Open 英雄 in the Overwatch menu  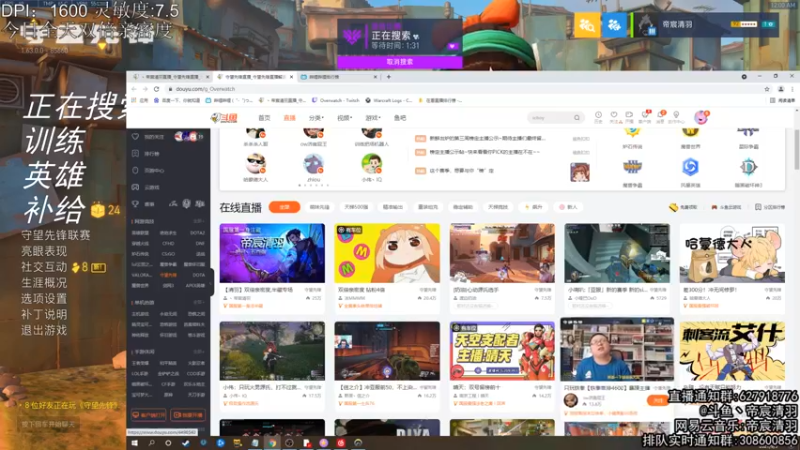(x=54, y=175)
